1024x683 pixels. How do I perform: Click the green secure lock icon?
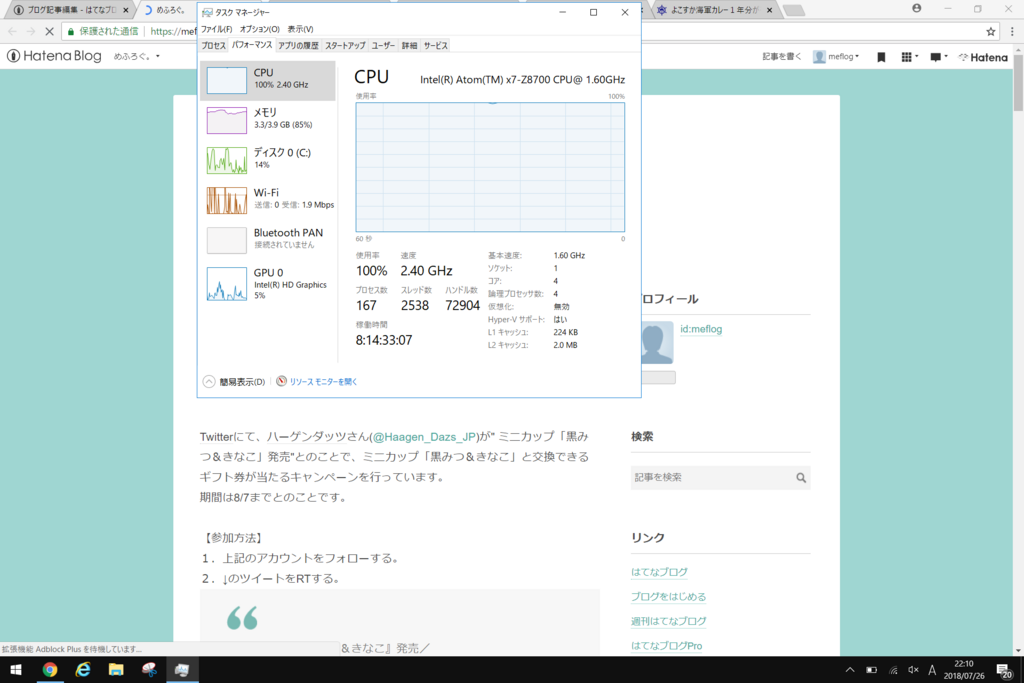(x=71, y=31)
